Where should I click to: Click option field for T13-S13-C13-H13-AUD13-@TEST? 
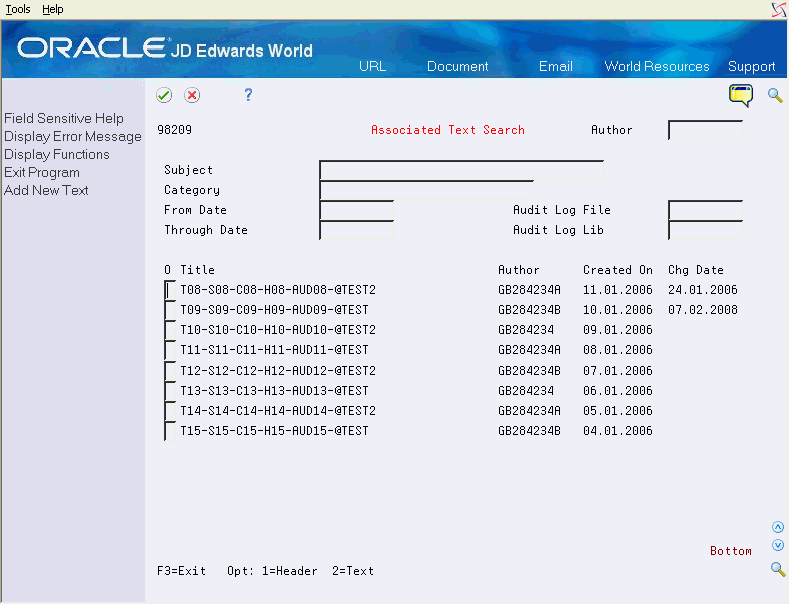click(x=170, y=391)
